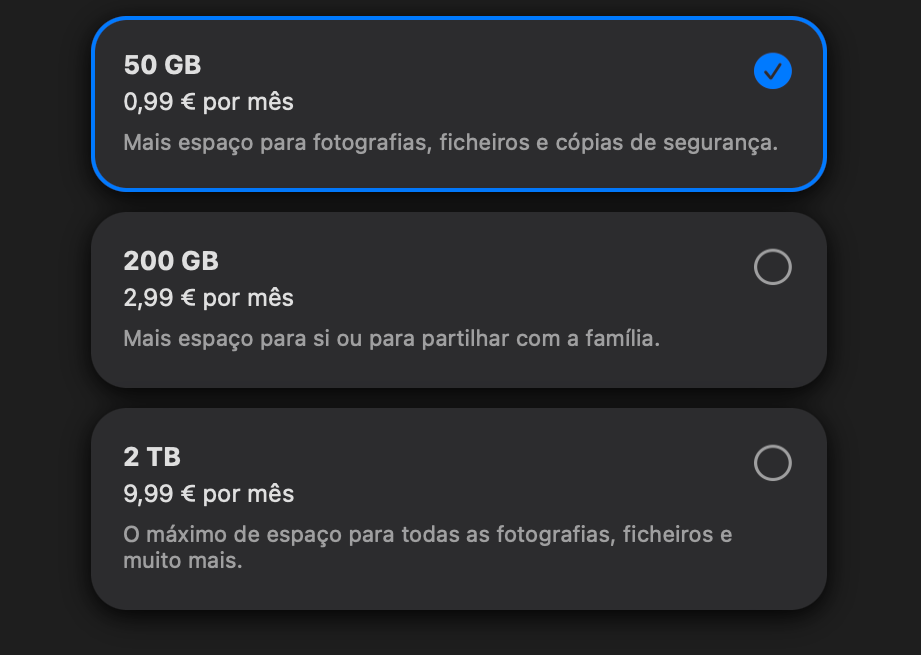Screen dimensions: 921x655
Task: Select the 2 TB plan radio button
Action: coord(772,463)
